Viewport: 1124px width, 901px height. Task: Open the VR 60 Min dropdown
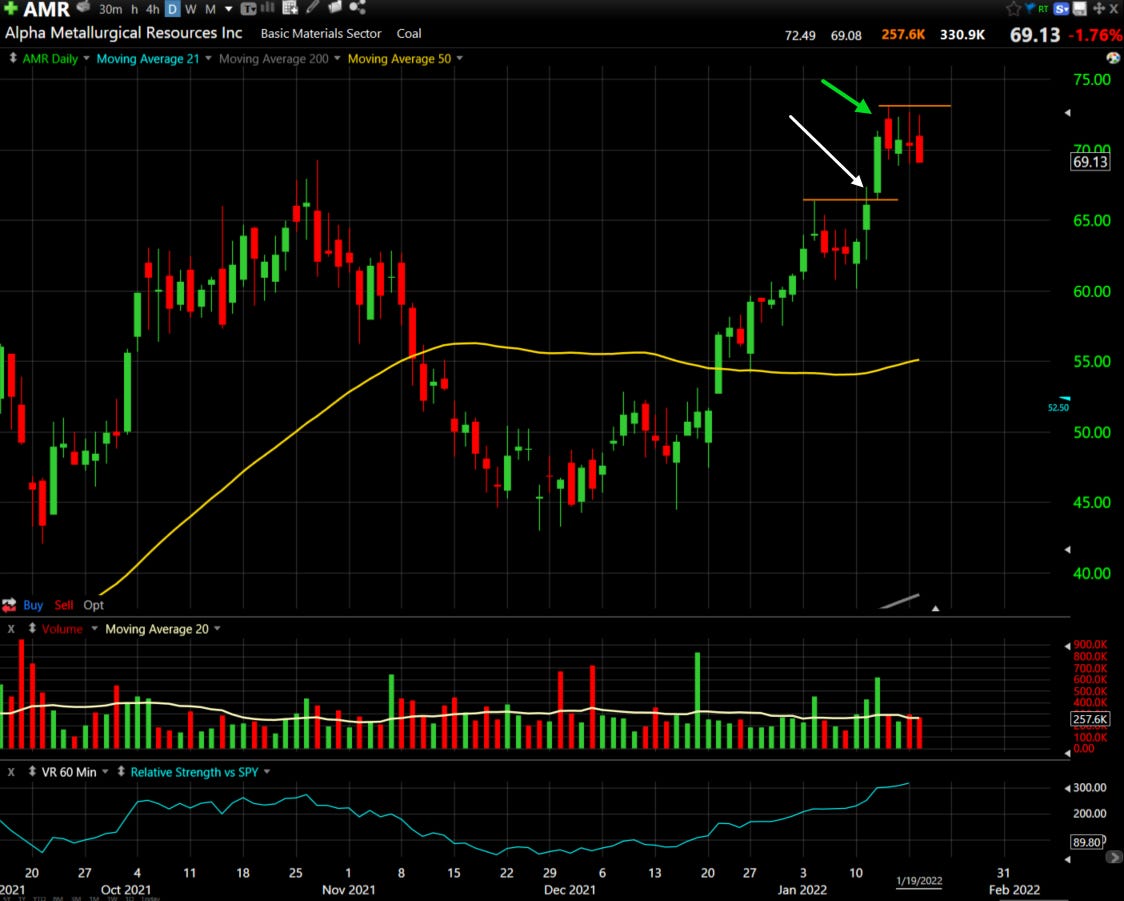105,772
